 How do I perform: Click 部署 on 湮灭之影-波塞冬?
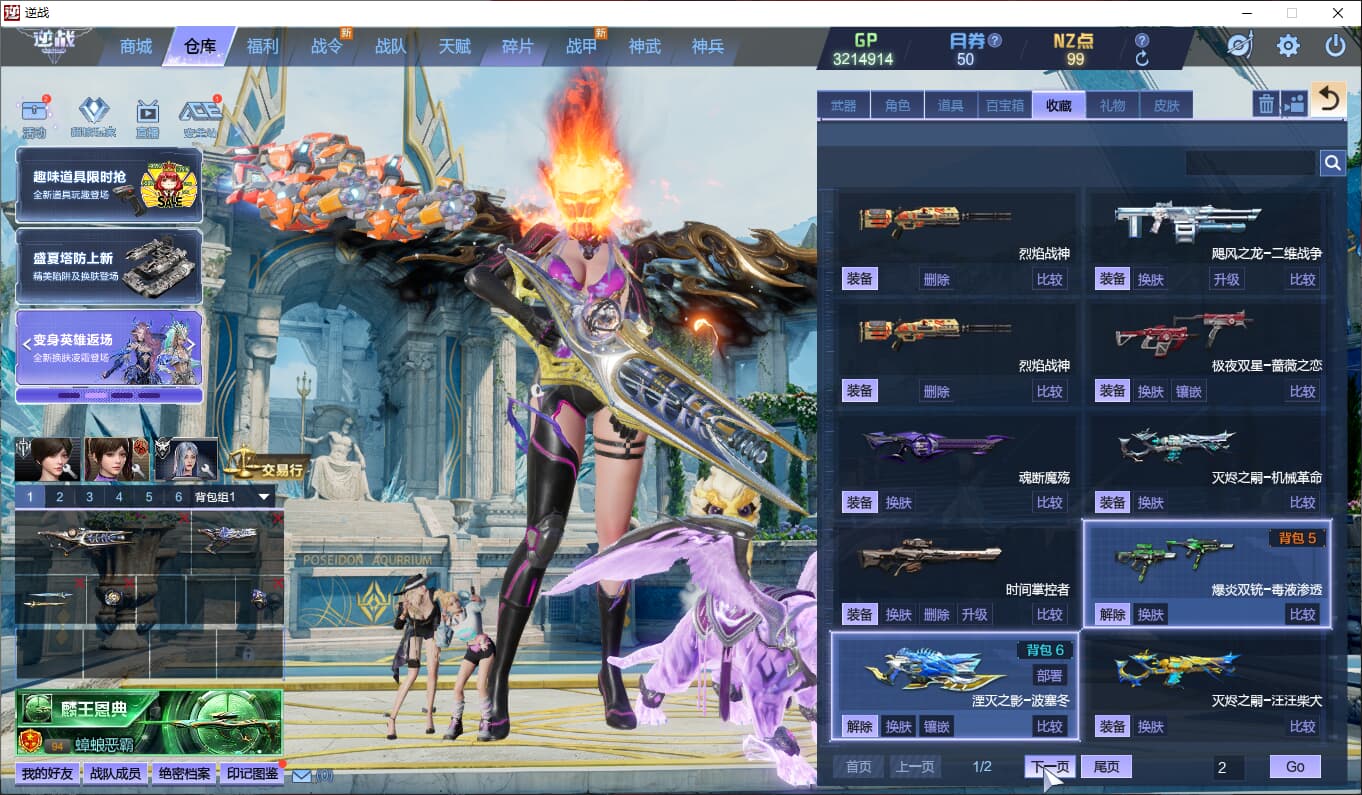pyautogui.click(x=1050, y=676)
